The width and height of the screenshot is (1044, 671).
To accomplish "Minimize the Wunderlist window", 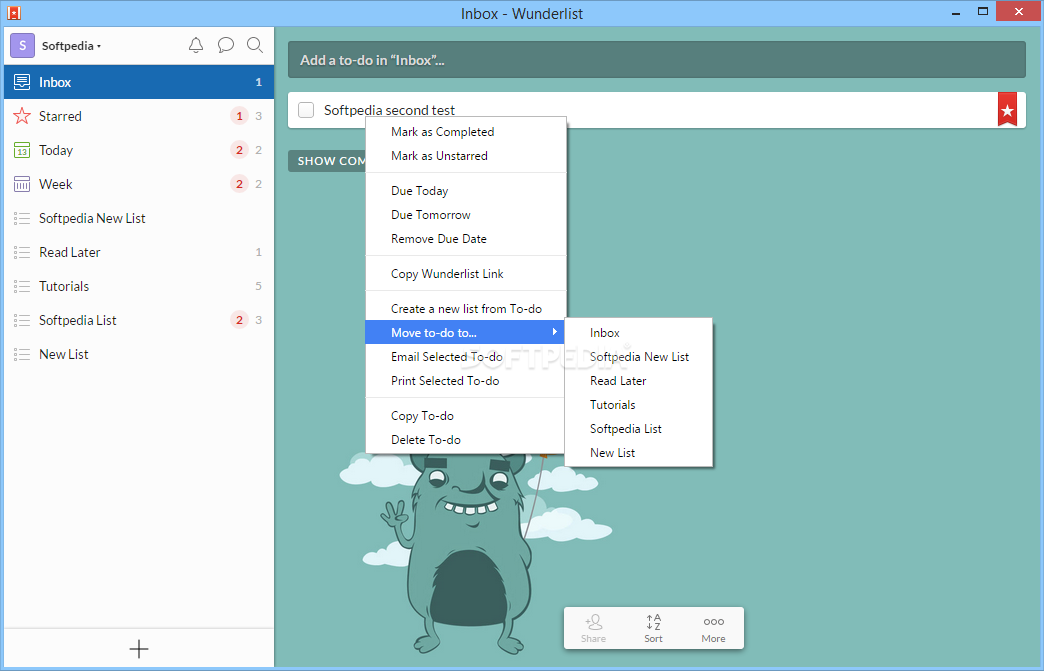I will point(955,12).
